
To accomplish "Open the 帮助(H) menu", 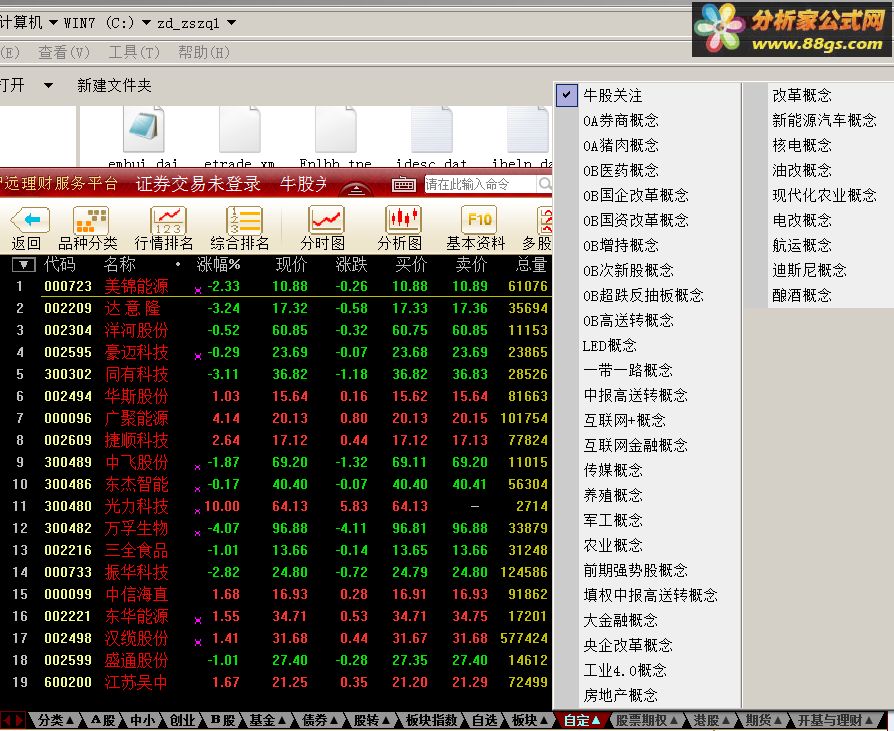I will (x=204, y=52).
